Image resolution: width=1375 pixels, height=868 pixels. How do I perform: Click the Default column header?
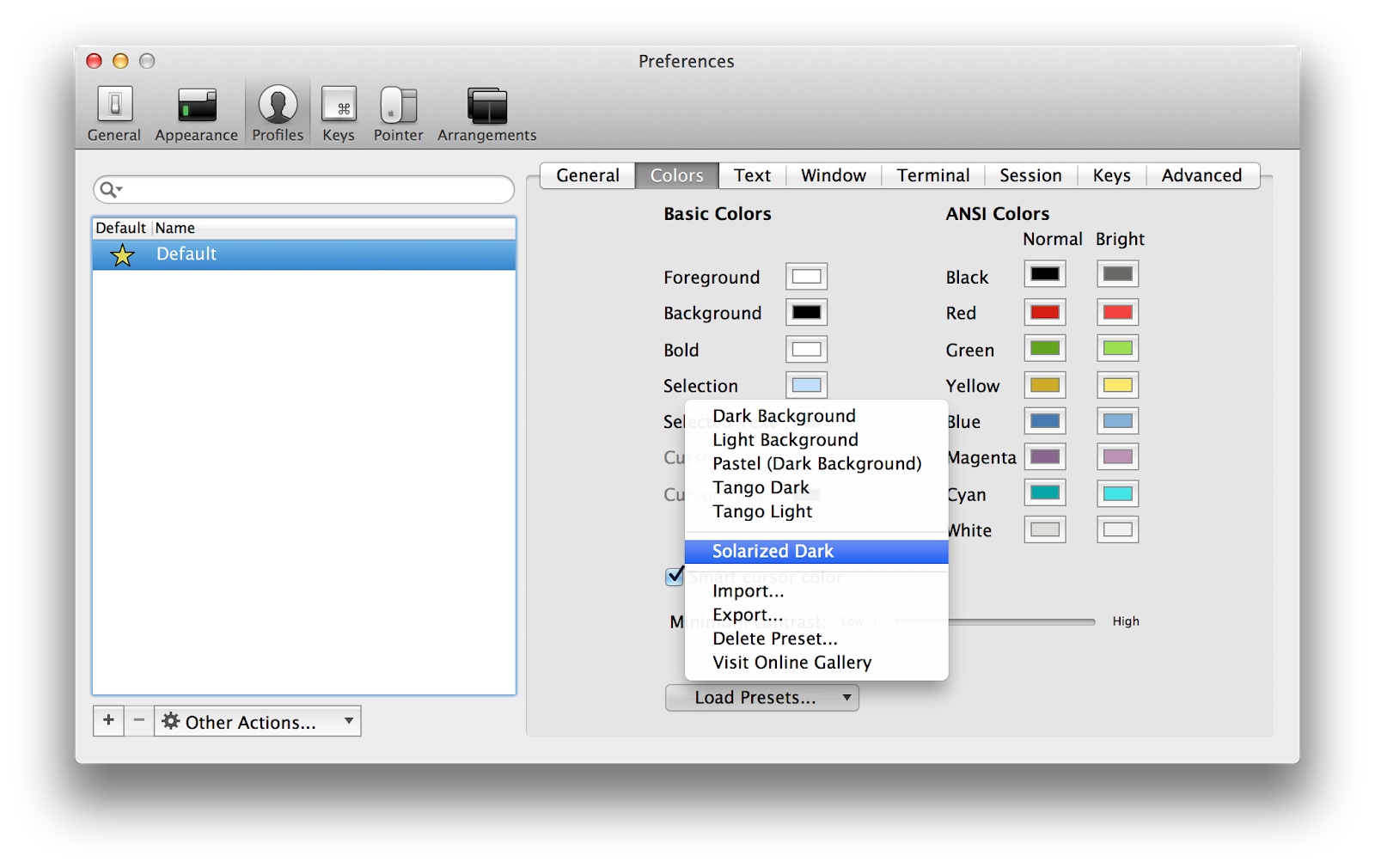(x=121, y=228)
